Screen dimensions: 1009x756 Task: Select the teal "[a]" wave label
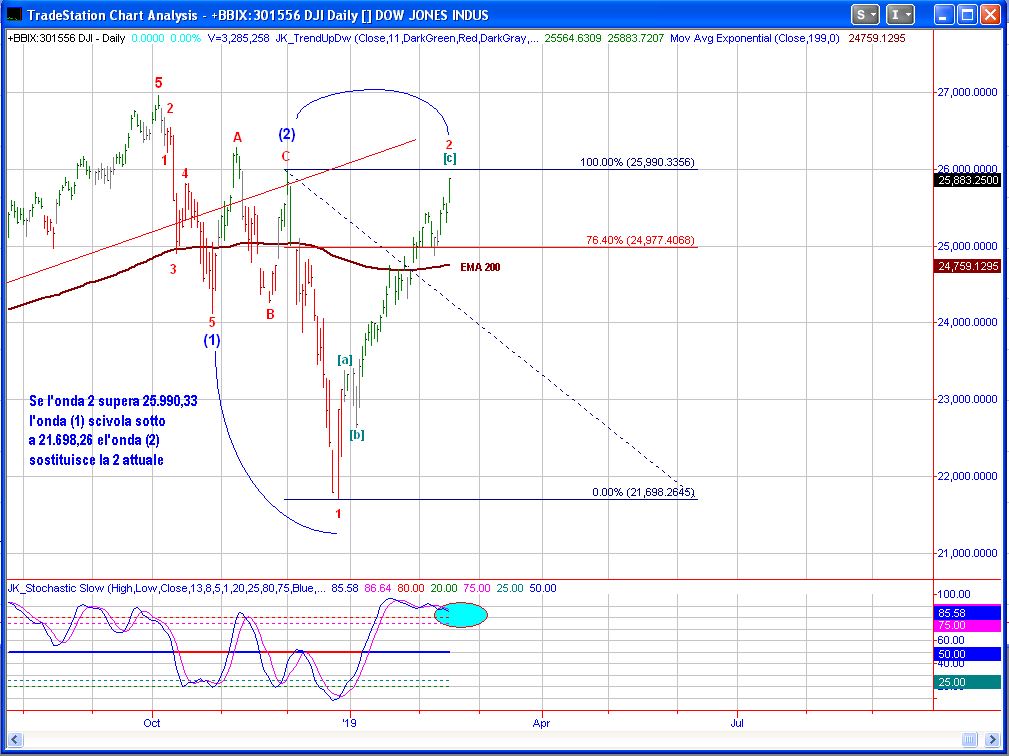coord(345,360)
